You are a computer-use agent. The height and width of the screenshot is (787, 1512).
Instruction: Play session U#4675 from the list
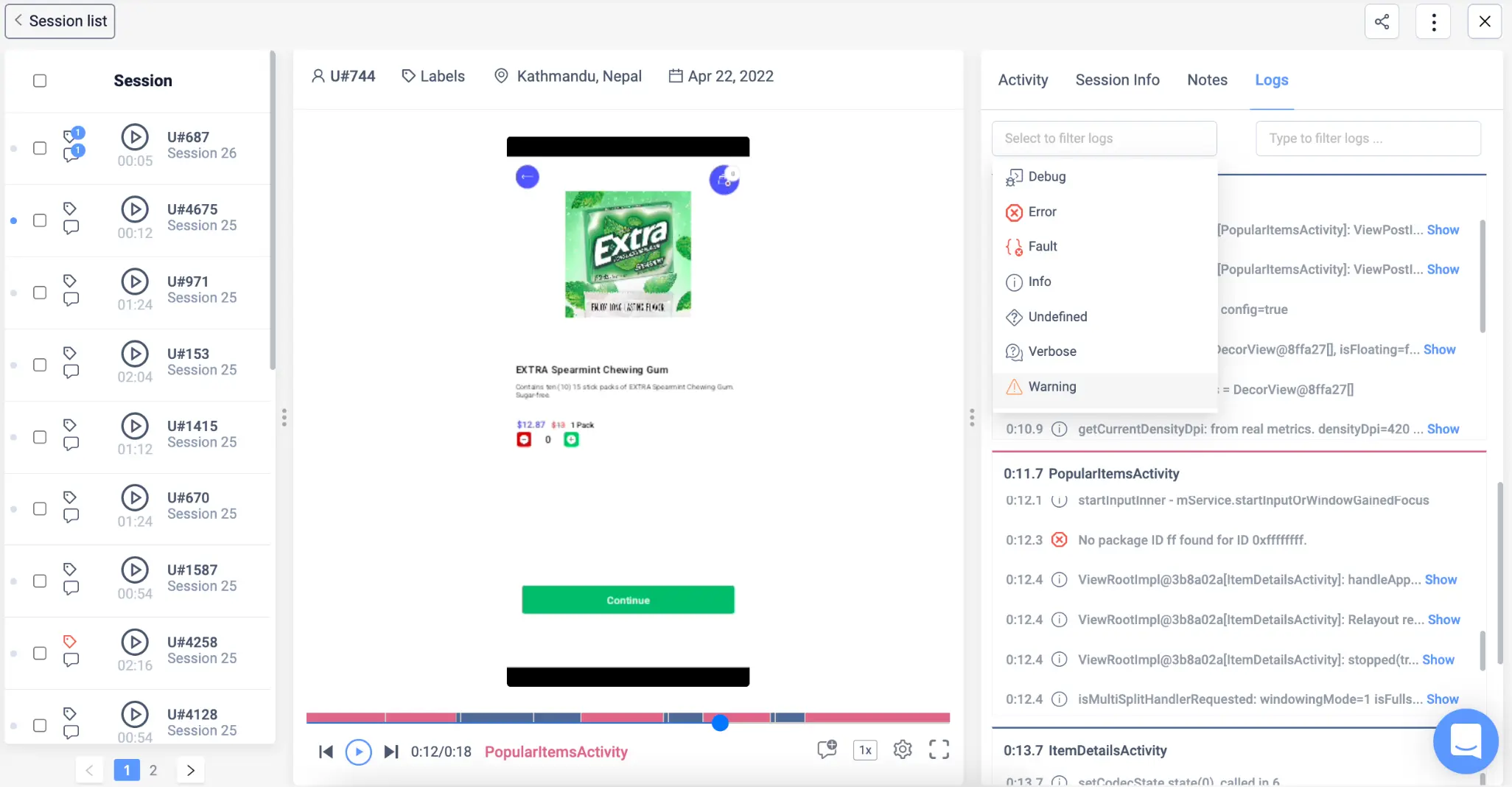coord(135,209)
